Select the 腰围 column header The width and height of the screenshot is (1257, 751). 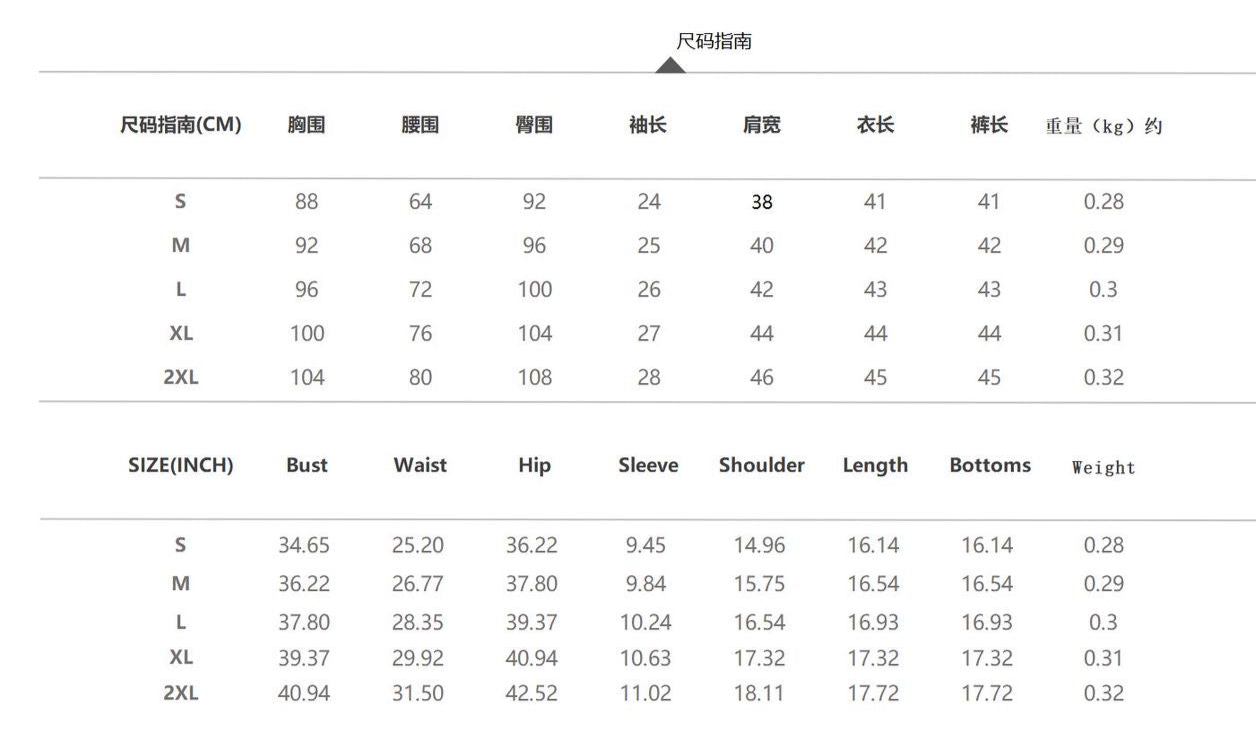[x=420, y=125]
